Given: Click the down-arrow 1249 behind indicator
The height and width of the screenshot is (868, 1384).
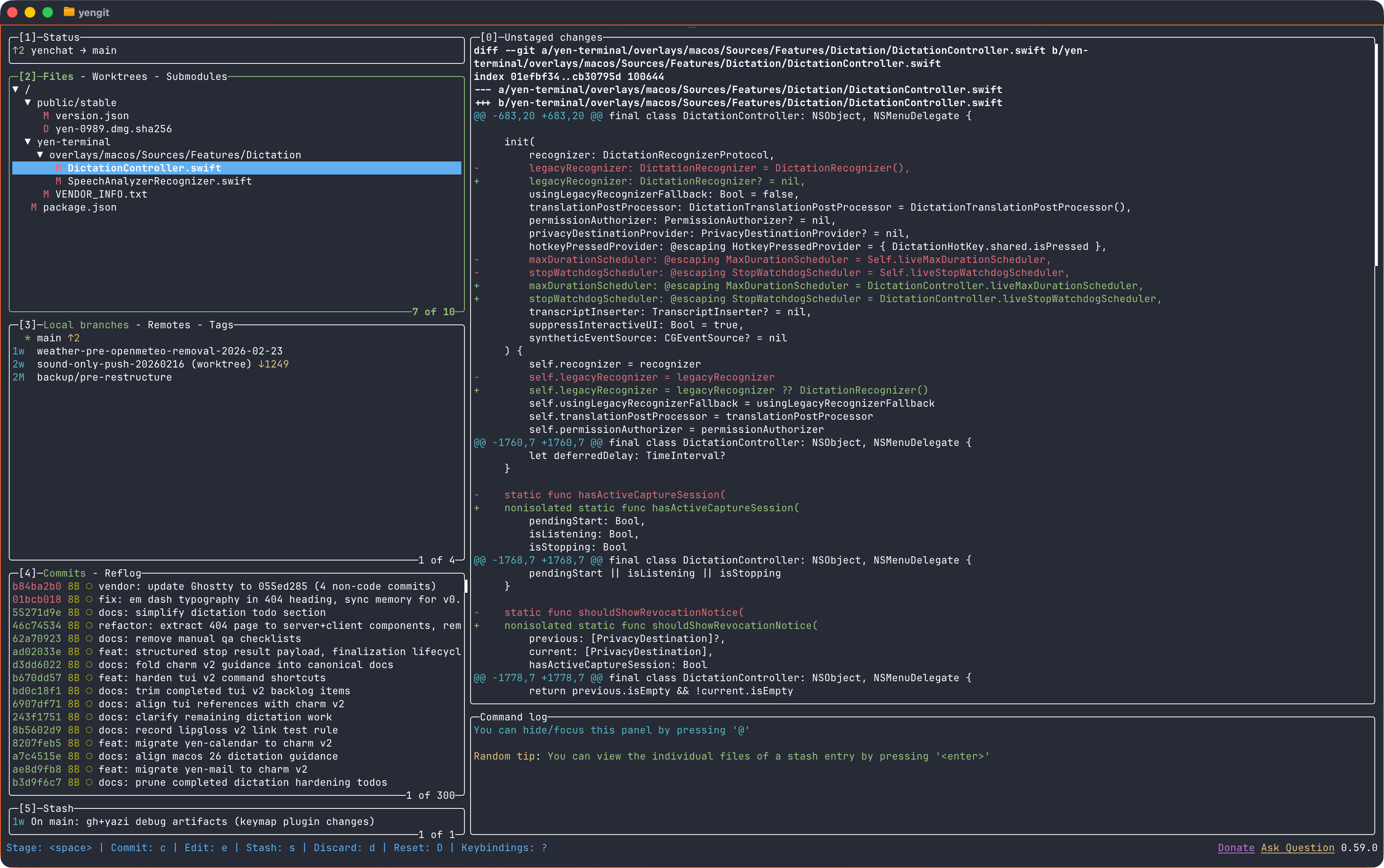Looking at the screenshot, I should [x=273, y=364].
